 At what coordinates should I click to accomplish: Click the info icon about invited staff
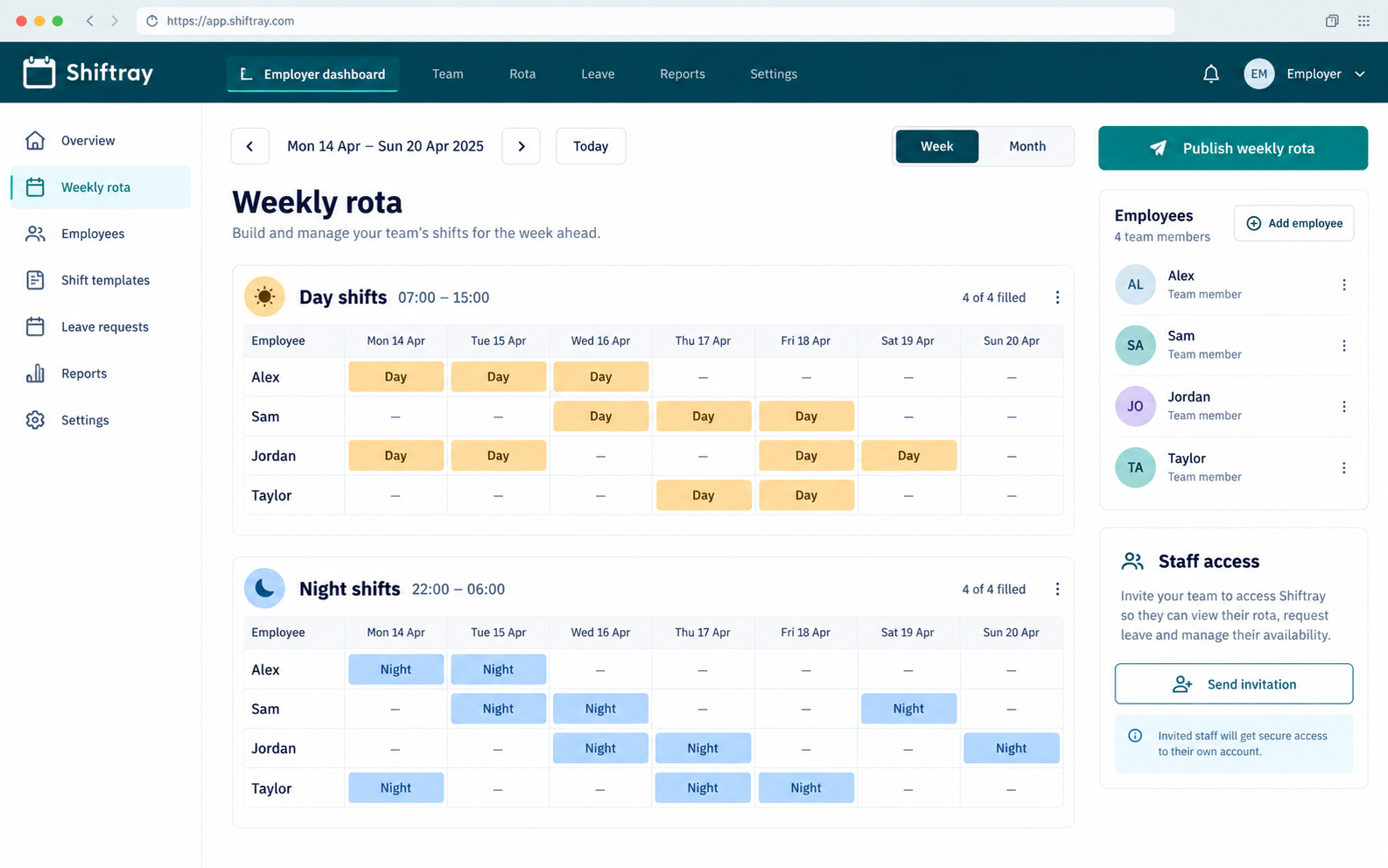(1134, 736)
